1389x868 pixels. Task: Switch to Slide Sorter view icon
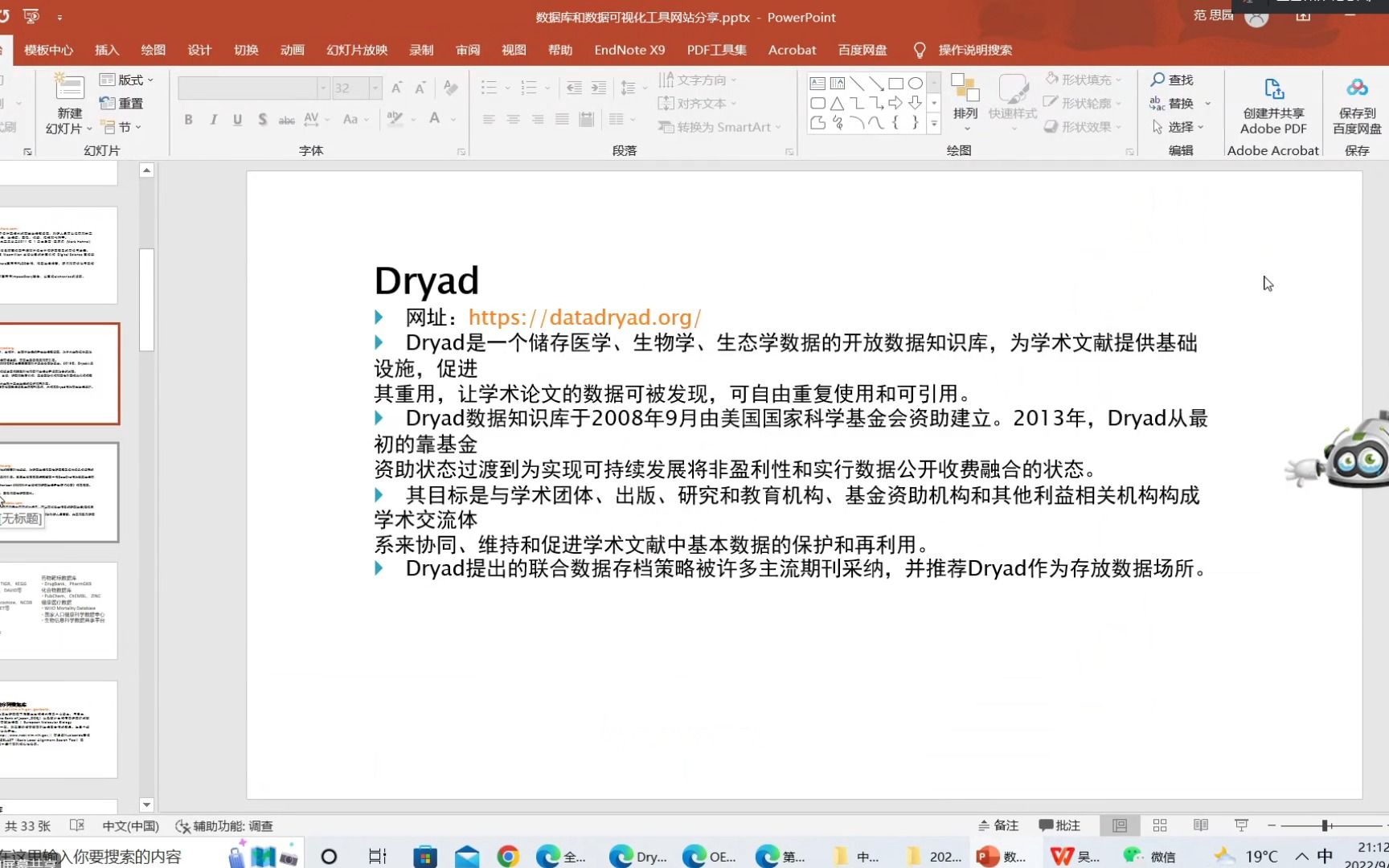tap(1160, 825)
